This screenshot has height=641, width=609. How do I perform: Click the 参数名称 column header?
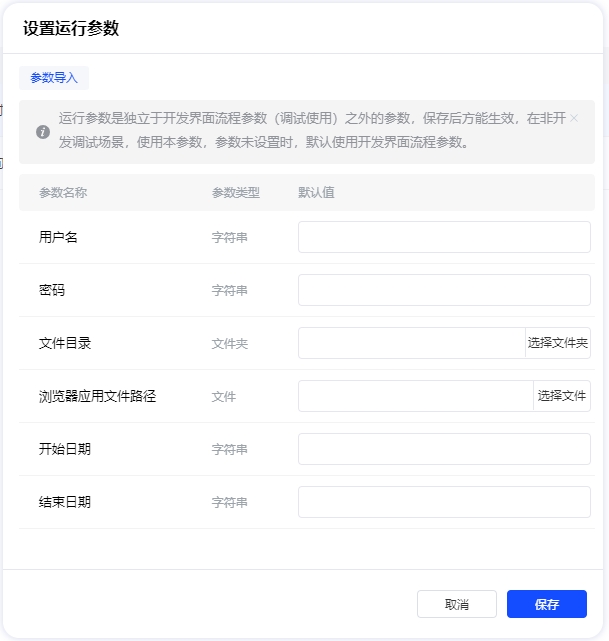[x=63, y=192]
